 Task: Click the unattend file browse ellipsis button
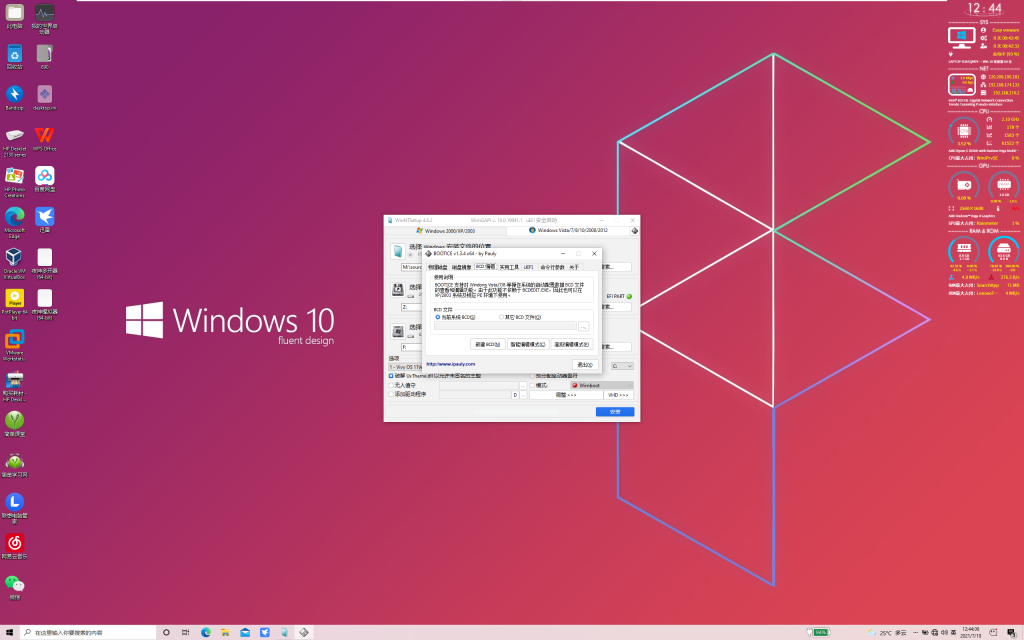pyautogui.click(x=523, y=385)
